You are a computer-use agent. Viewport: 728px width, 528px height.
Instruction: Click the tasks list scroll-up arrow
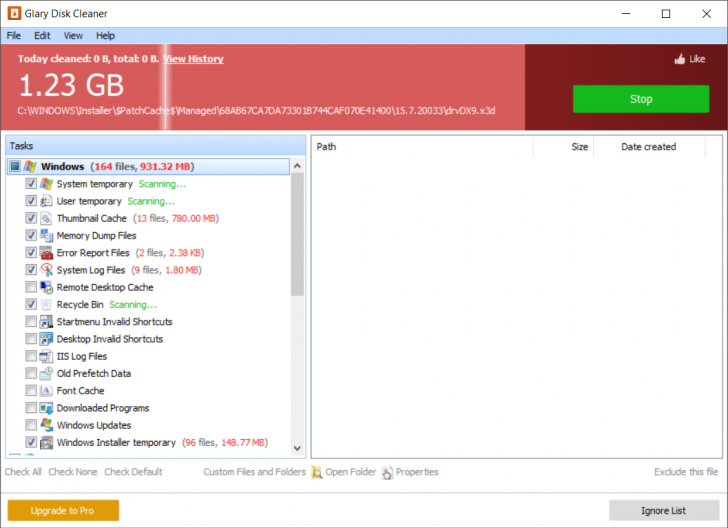tap(297, 166)
